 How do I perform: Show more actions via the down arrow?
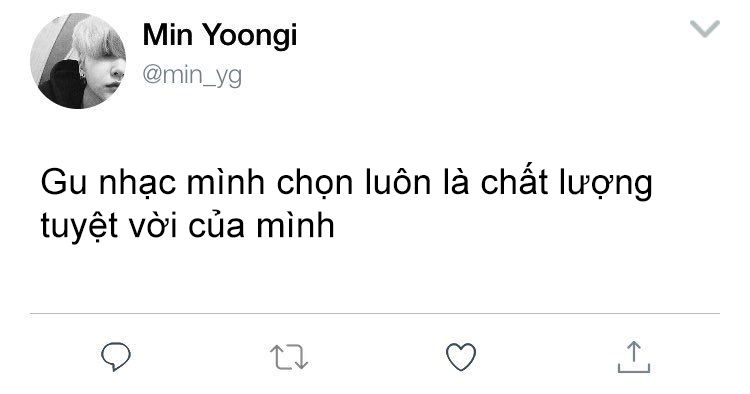[705, 29]
